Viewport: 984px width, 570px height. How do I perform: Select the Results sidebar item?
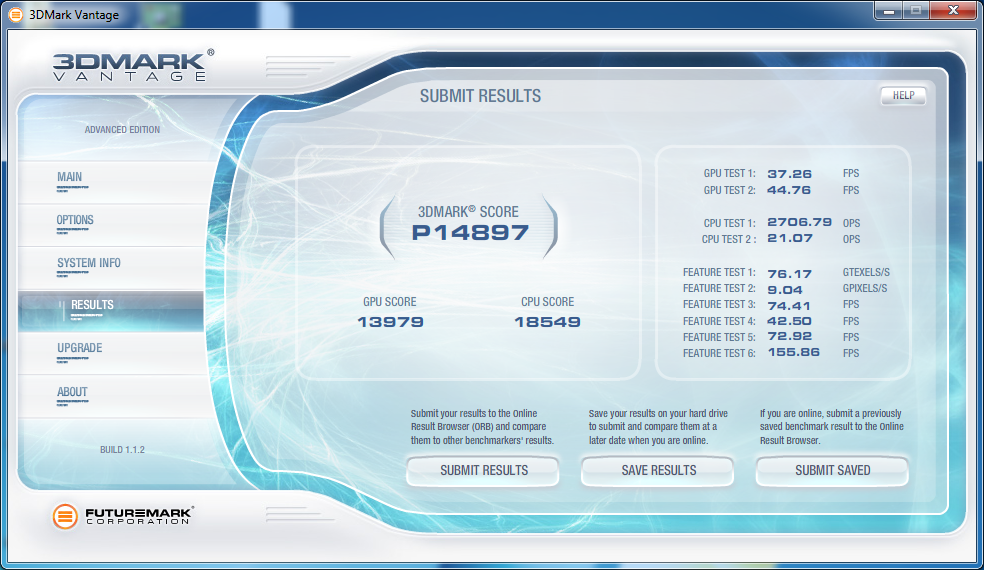click(92, 306)
